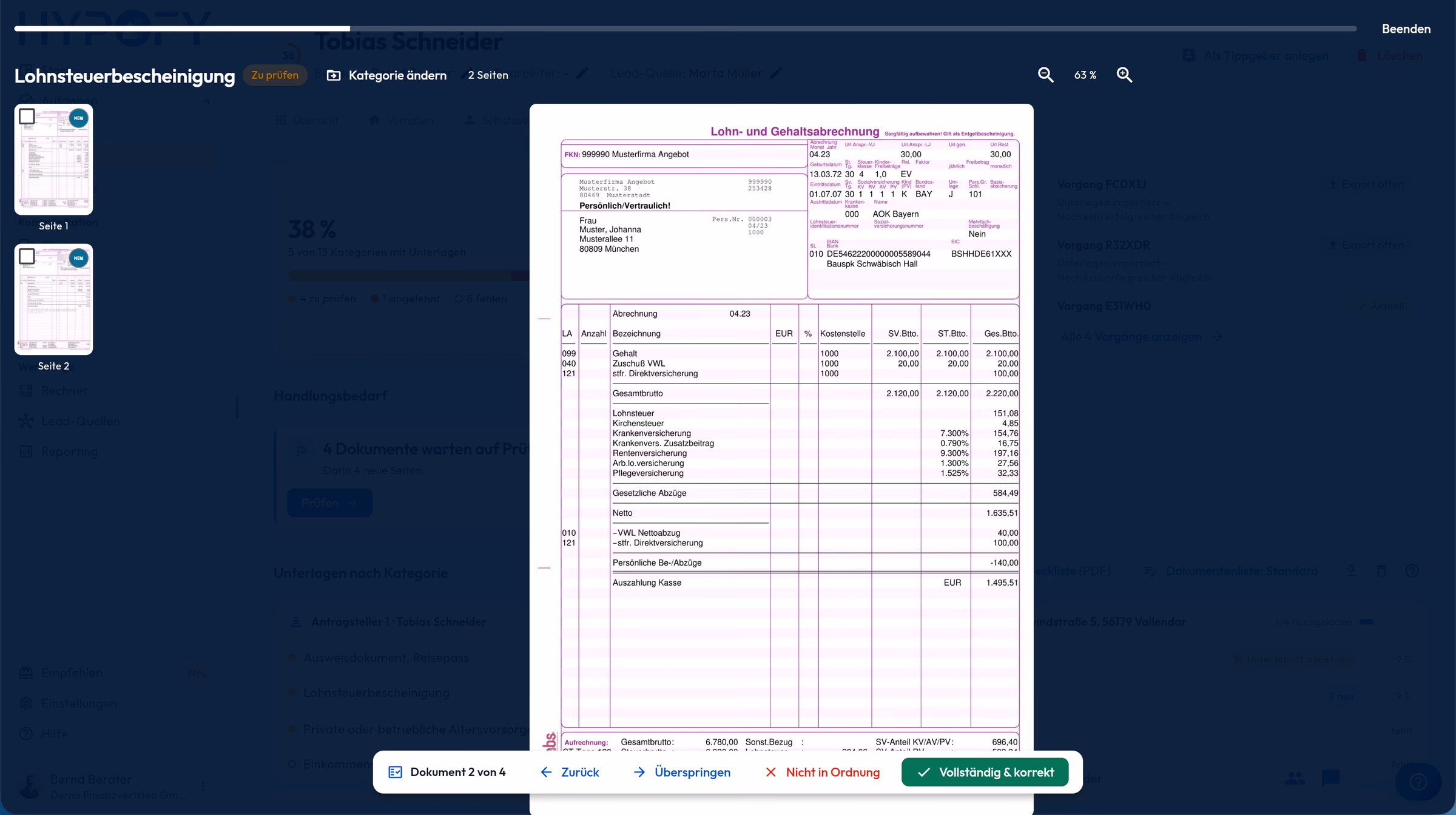Confirm document as Vollständig & korrekt
1456x815 pixels.
pos(985,772)
